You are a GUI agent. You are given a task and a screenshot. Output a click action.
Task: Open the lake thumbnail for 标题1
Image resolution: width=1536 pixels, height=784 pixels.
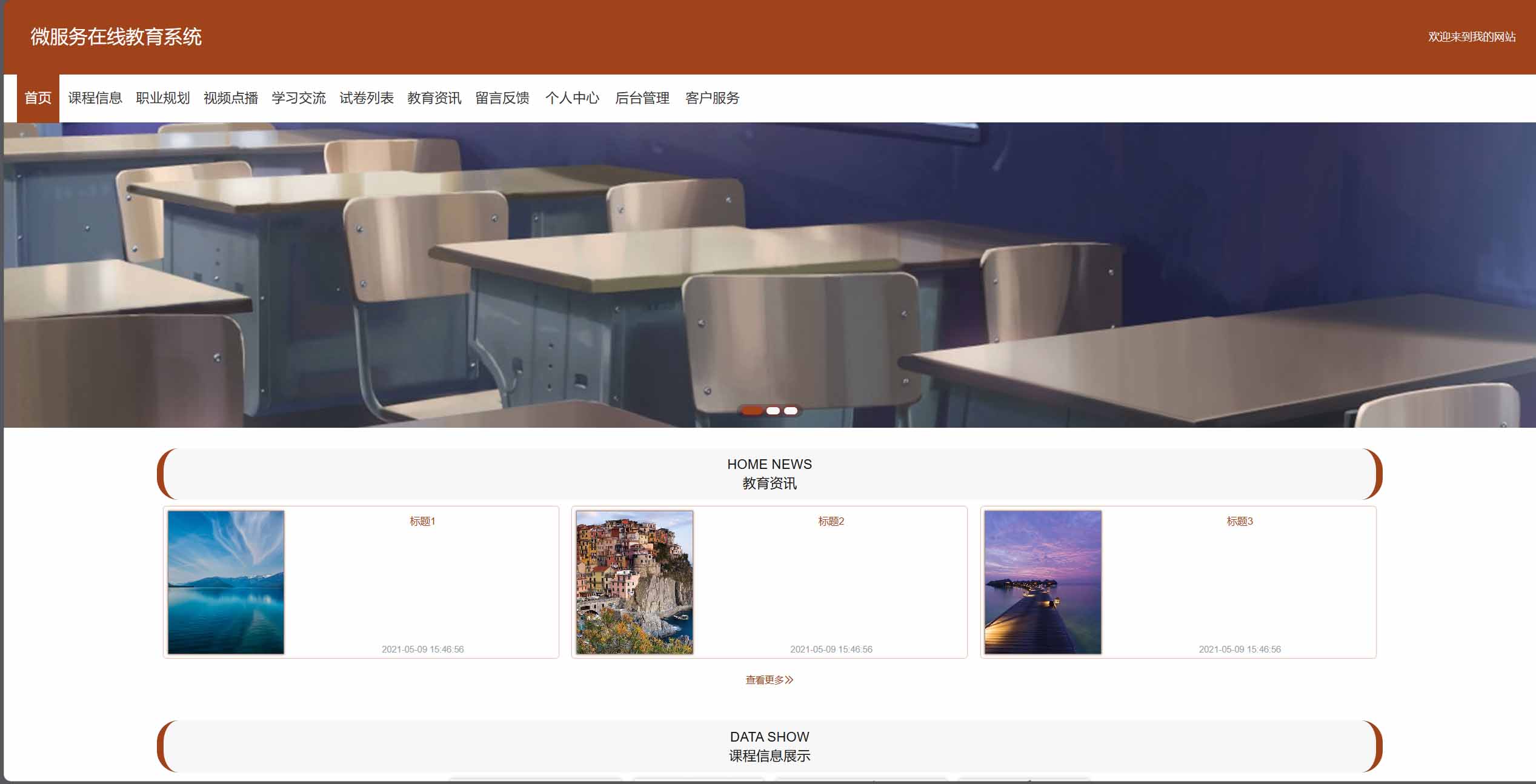(x=226, y=582)
